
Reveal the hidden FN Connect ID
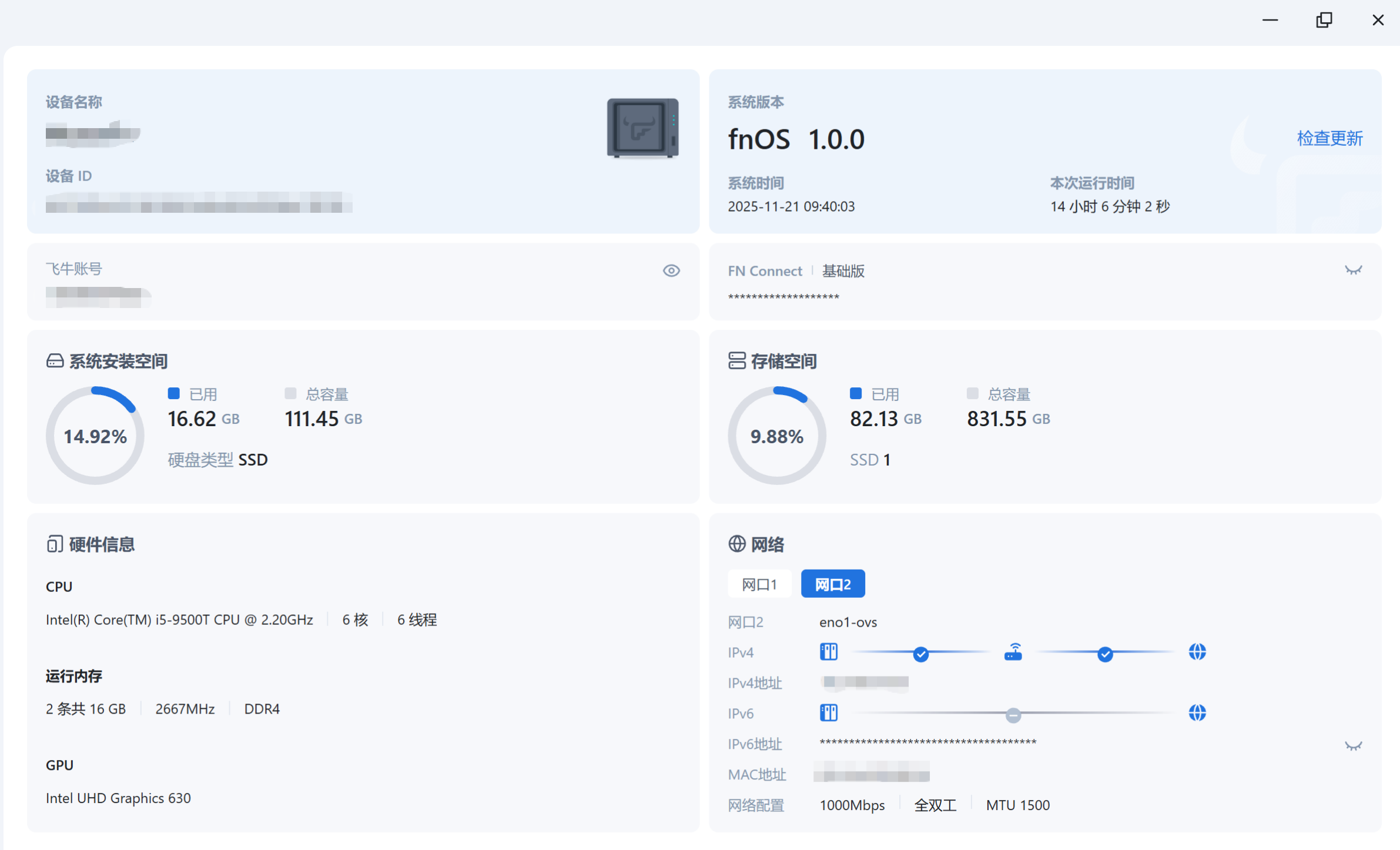point(1353,270)
